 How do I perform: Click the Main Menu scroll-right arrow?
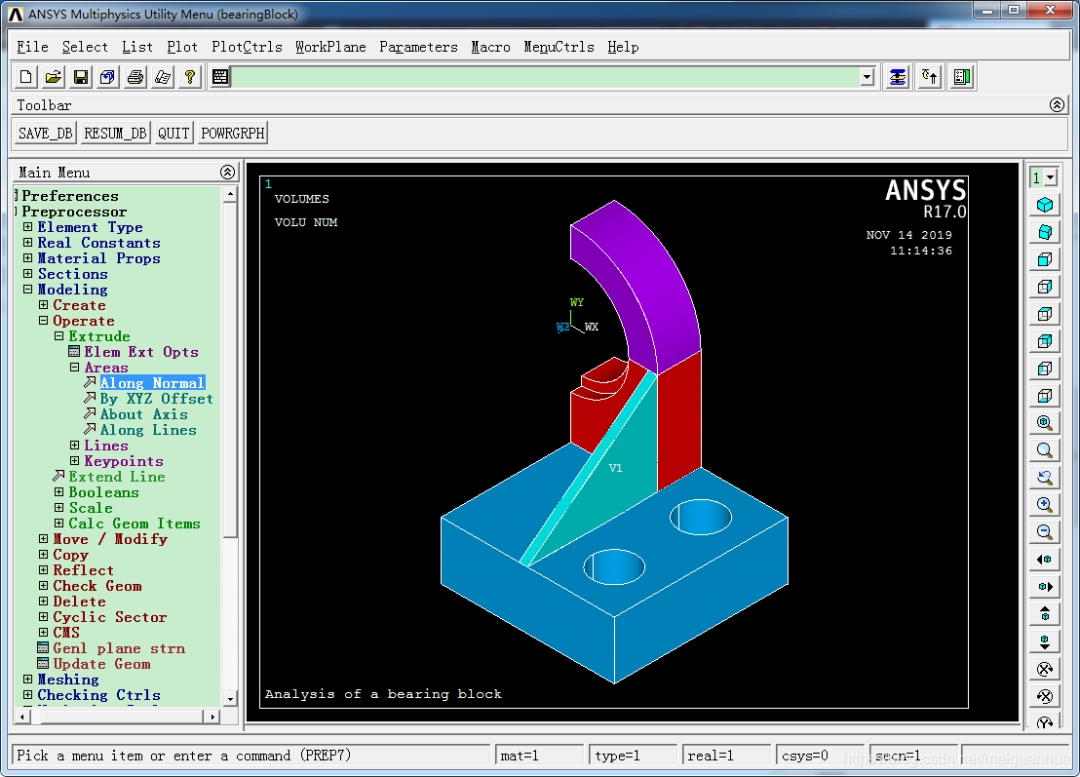point(212,717)
